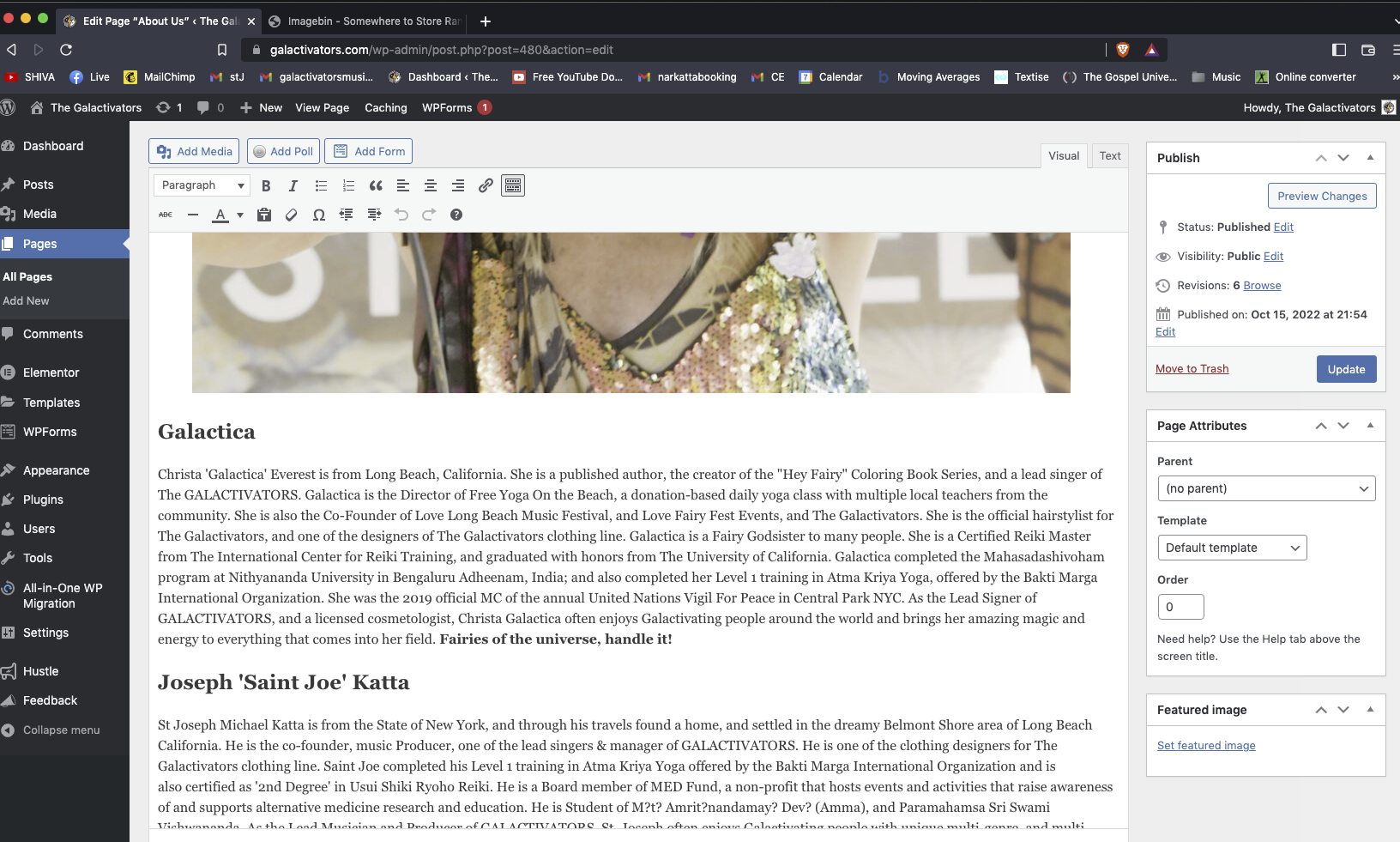Move the Publish panel down

pyautogui.click(x=1343, y=158)
